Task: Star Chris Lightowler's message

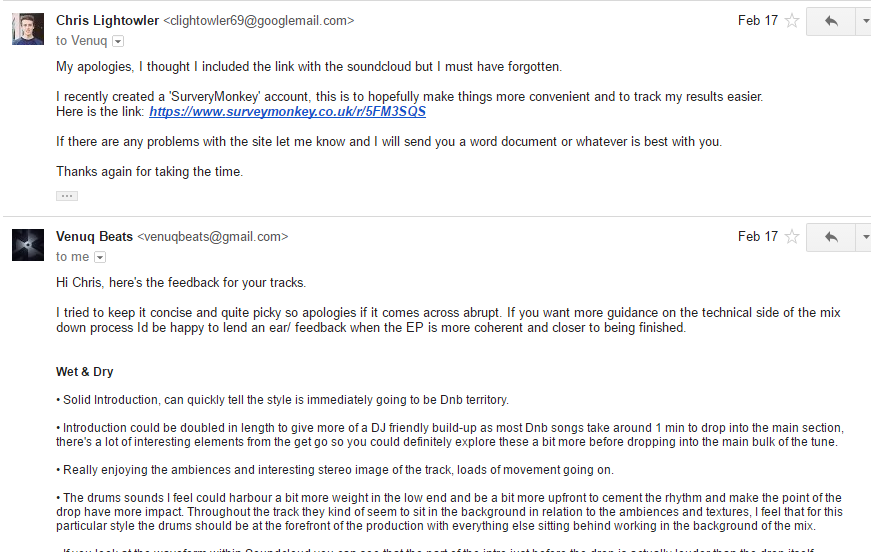Action: click(792, 21)
